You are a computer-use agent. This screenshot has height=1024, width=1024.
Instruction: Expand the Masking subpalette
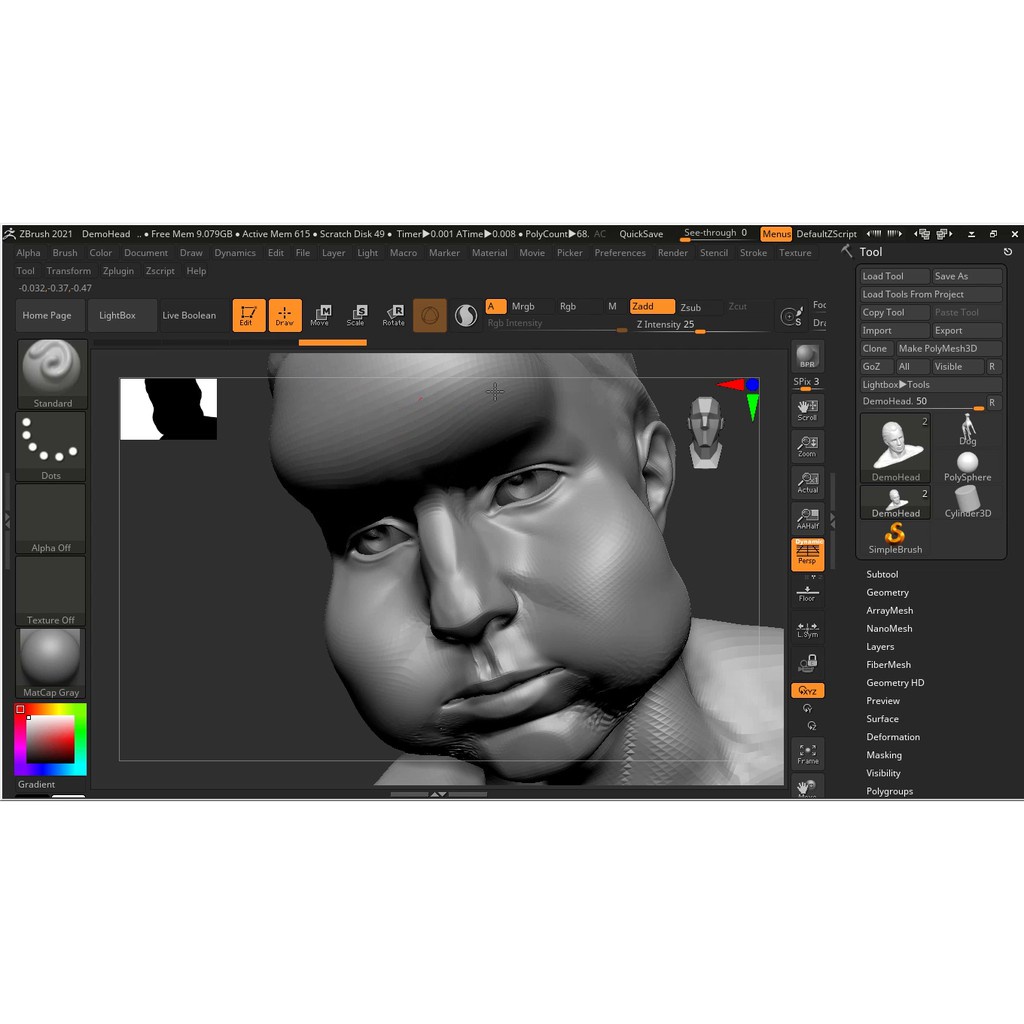coord(884,755)
